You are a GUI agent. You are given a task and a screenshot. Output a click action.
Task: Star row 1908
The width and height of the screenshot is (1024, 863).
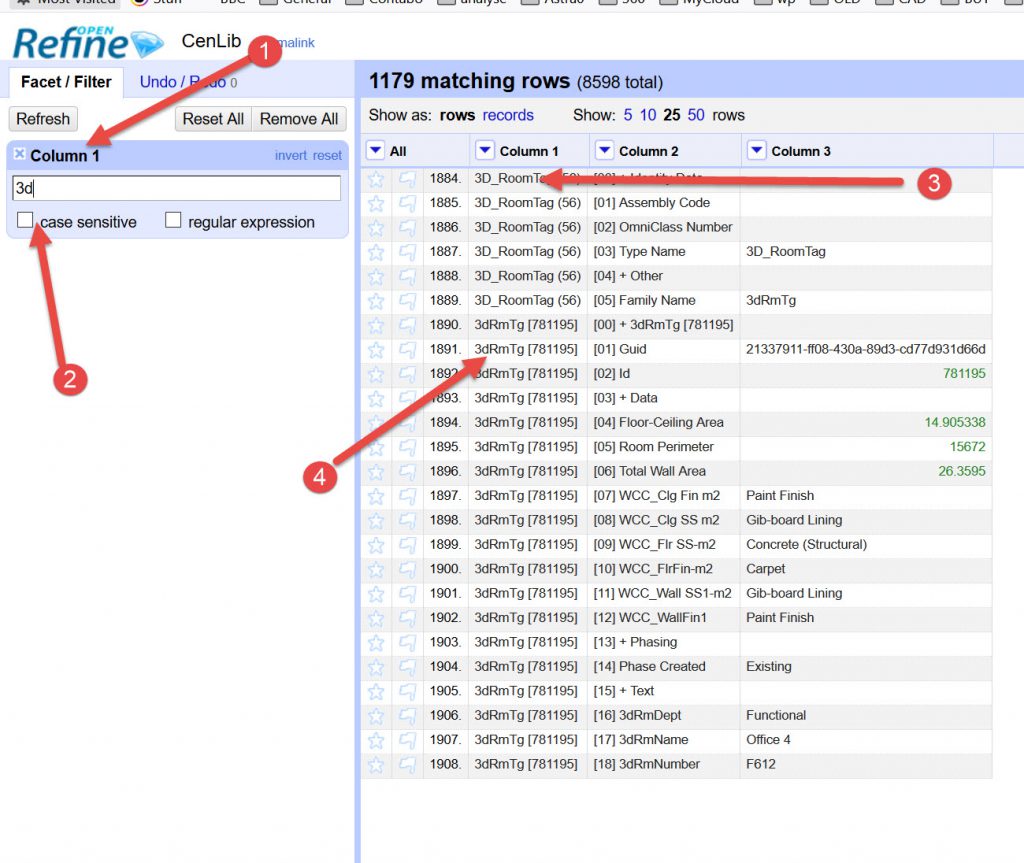[376, 765]
